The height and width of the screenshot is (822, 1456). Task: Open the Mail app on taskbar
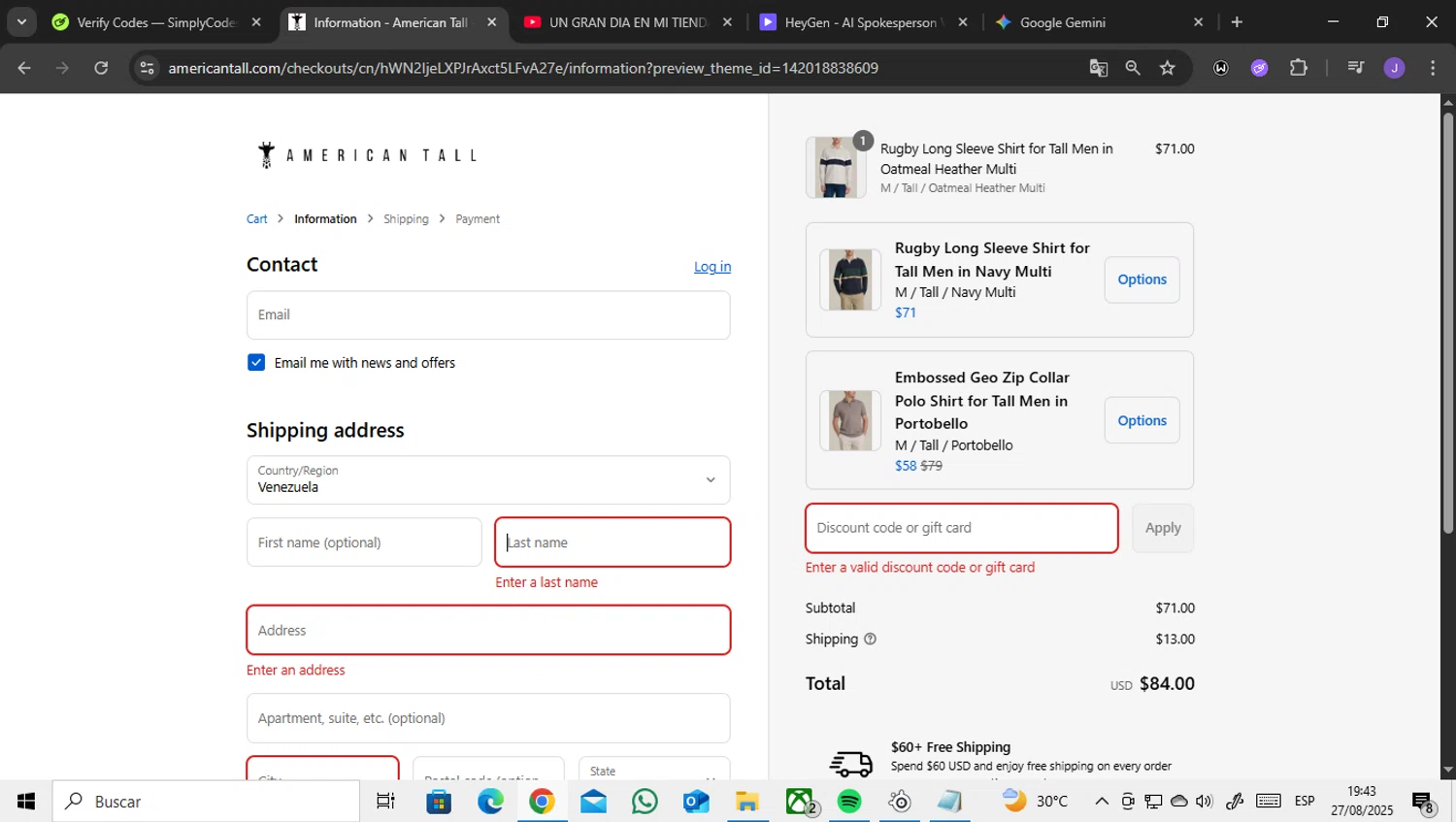coord(593,802)
